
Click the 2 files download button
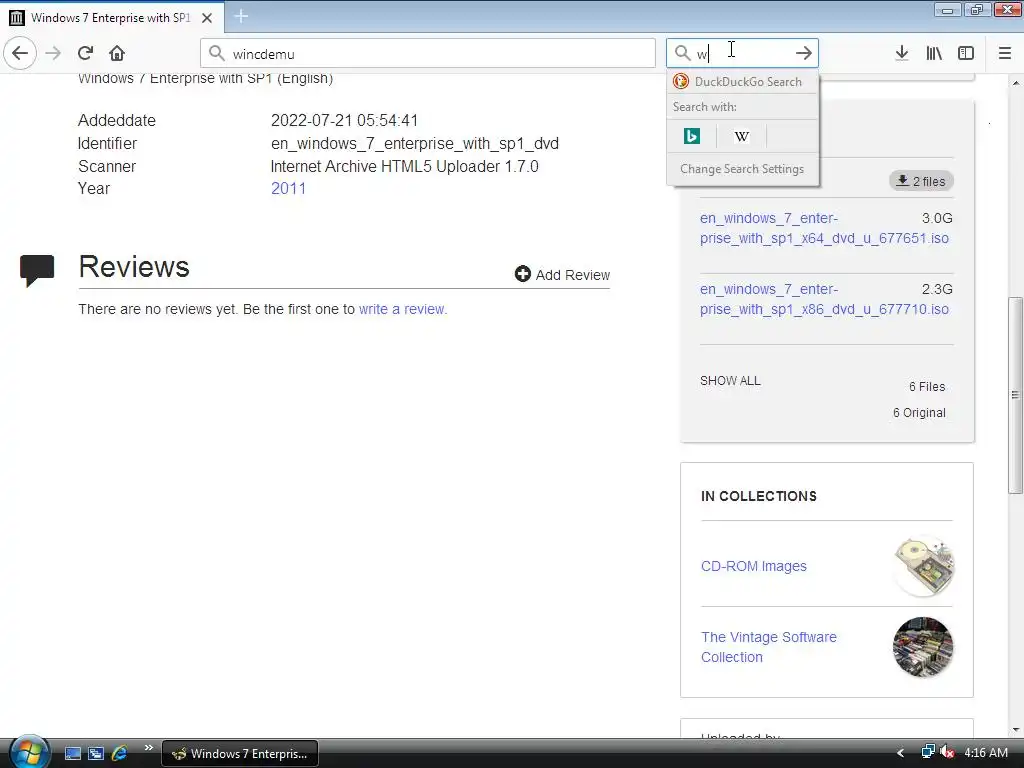tap(921, 181)
